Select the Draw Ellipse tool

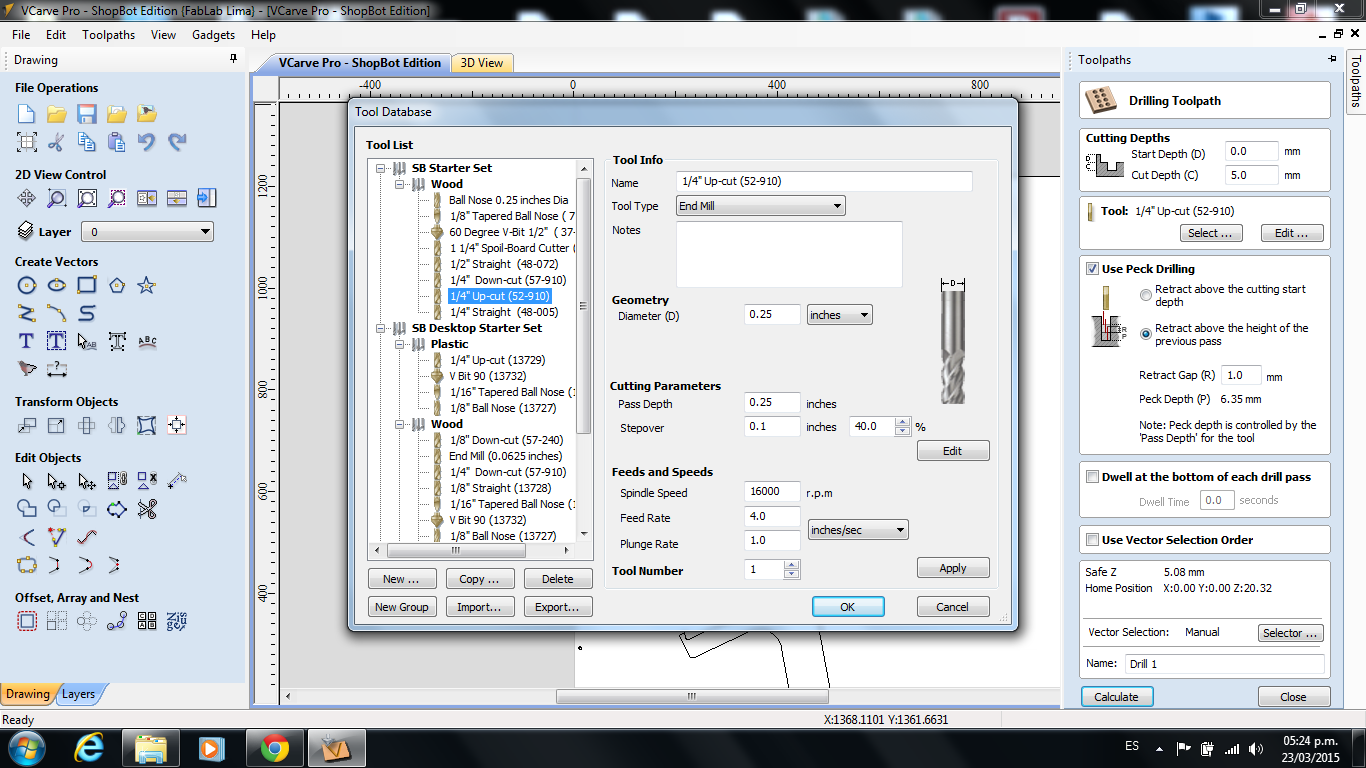pyautogui.click(x=57, y=286)
